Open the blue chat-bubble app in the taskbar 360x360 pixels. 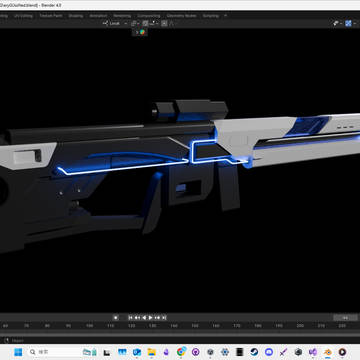[x=269, y=352]
